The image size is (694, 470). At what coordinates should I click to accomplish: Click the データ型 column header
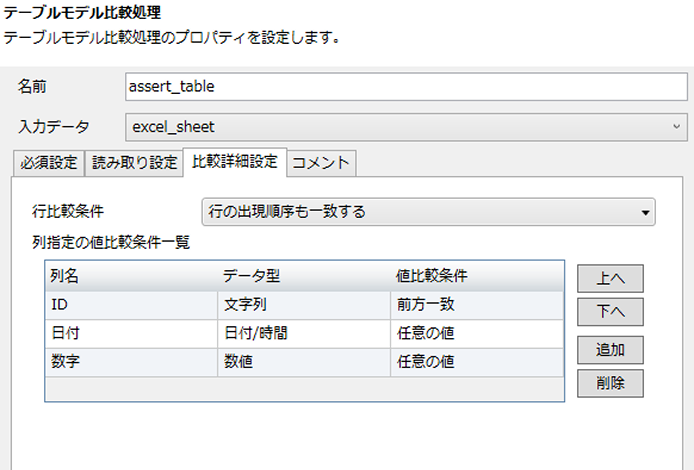303,275
